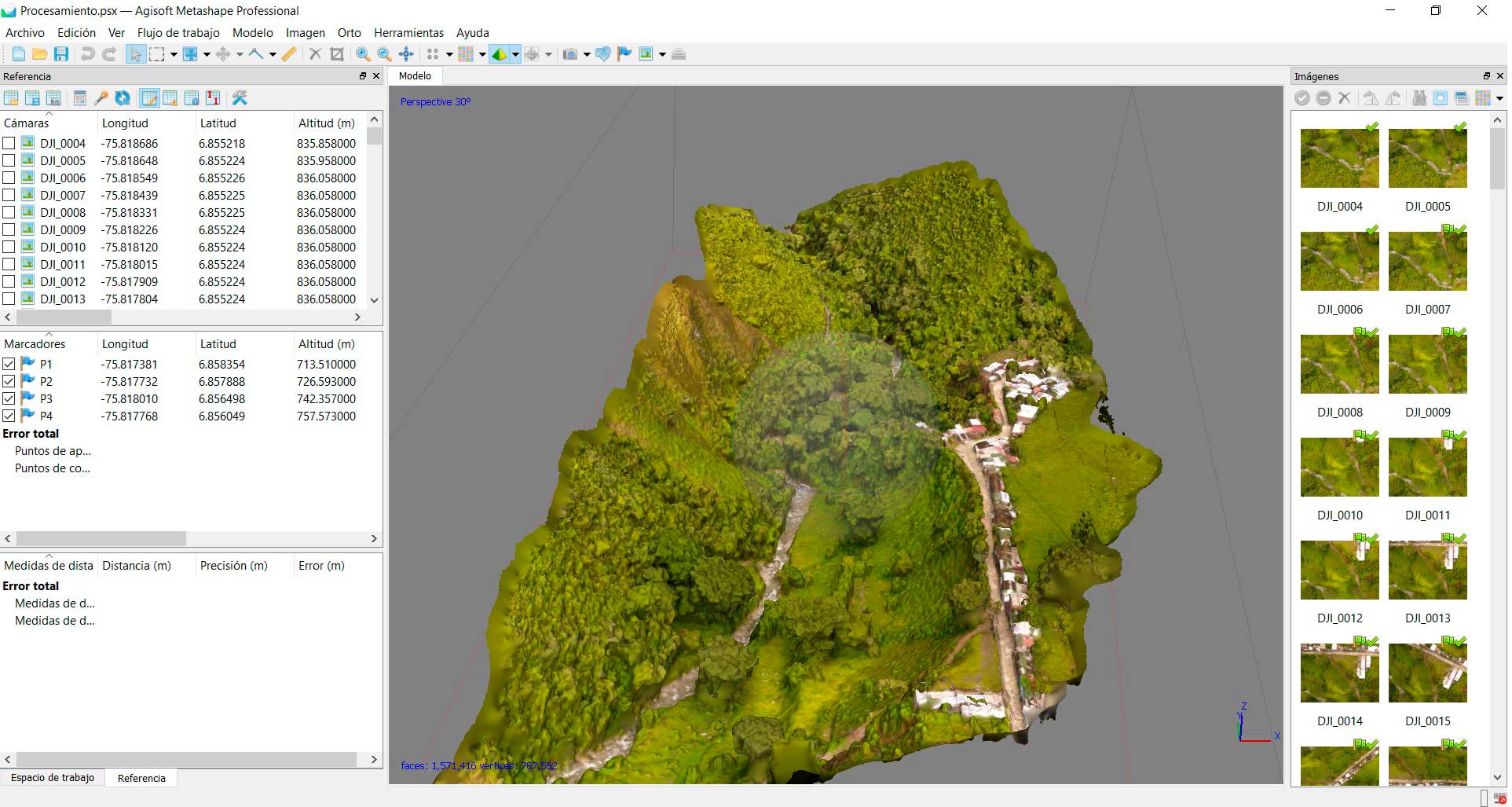
Task: Click the optimize cameras wand icon
Action: (101, 98)
